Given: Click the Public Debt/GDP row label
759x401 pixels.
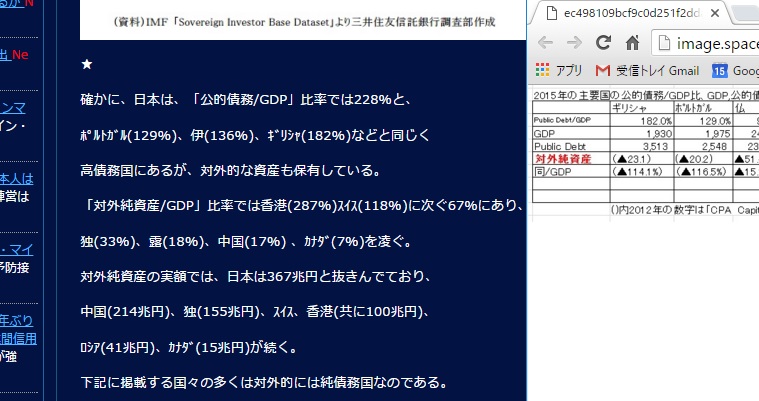Looking at the screenshot, I should click(571, 120).
